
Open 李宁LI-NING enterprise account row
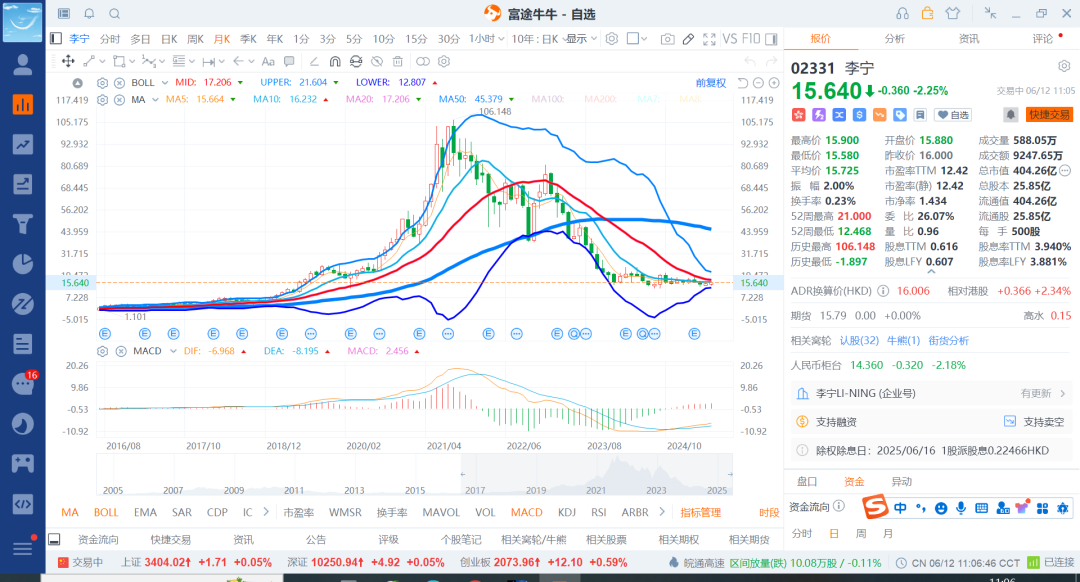(931, 393)
